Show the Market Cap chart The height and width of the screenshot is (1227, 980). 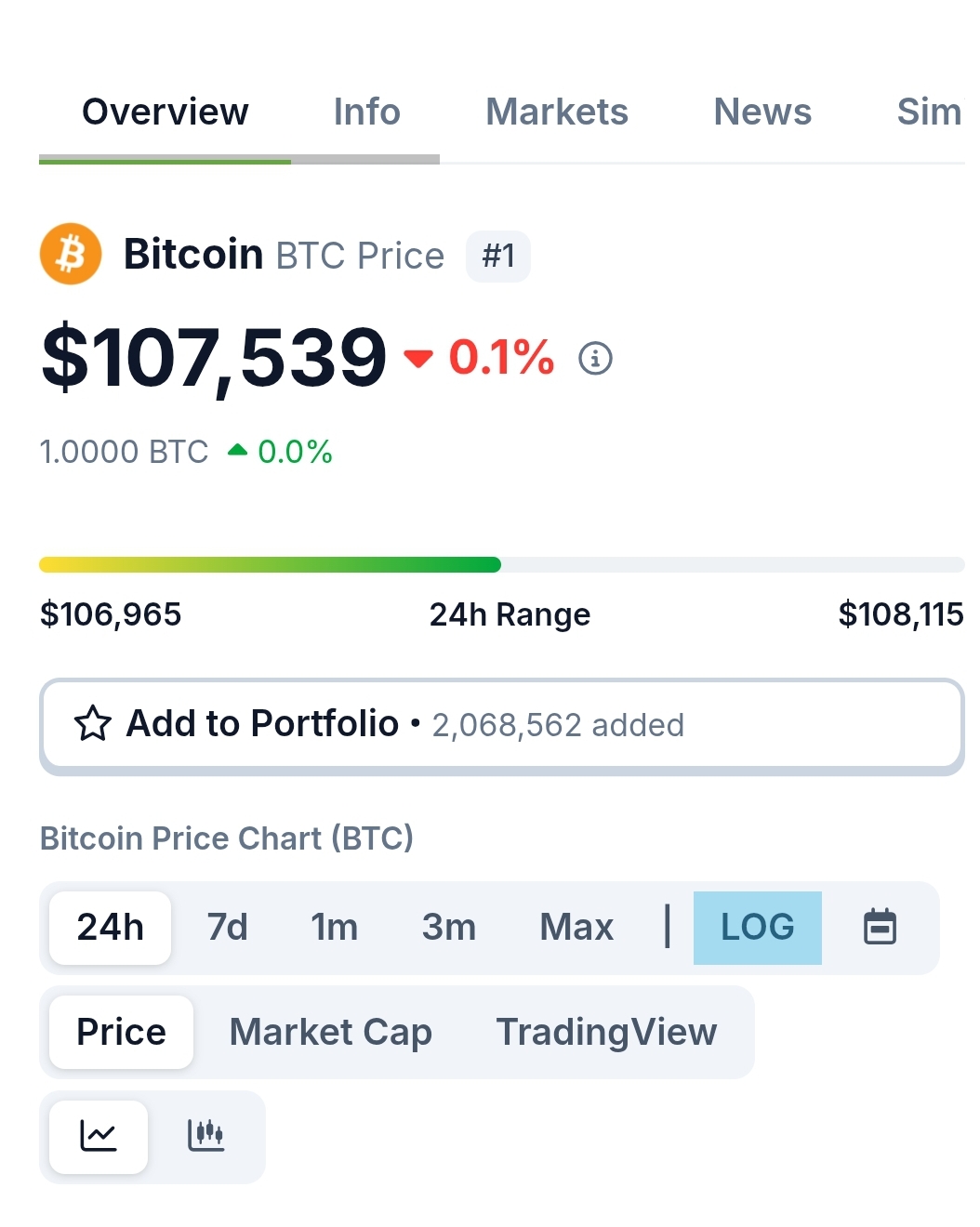331,1032
